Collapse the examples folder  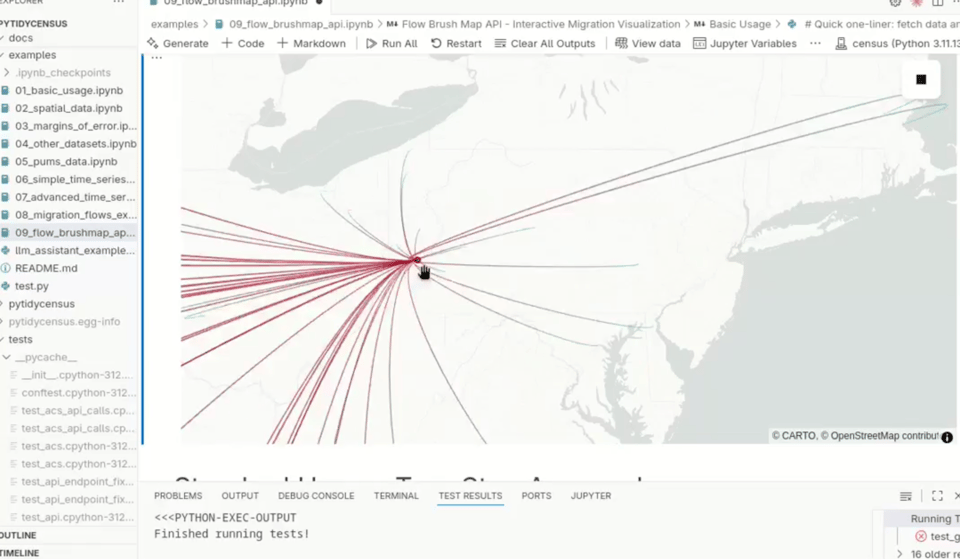pyautogui.click(x=32, y=55)
